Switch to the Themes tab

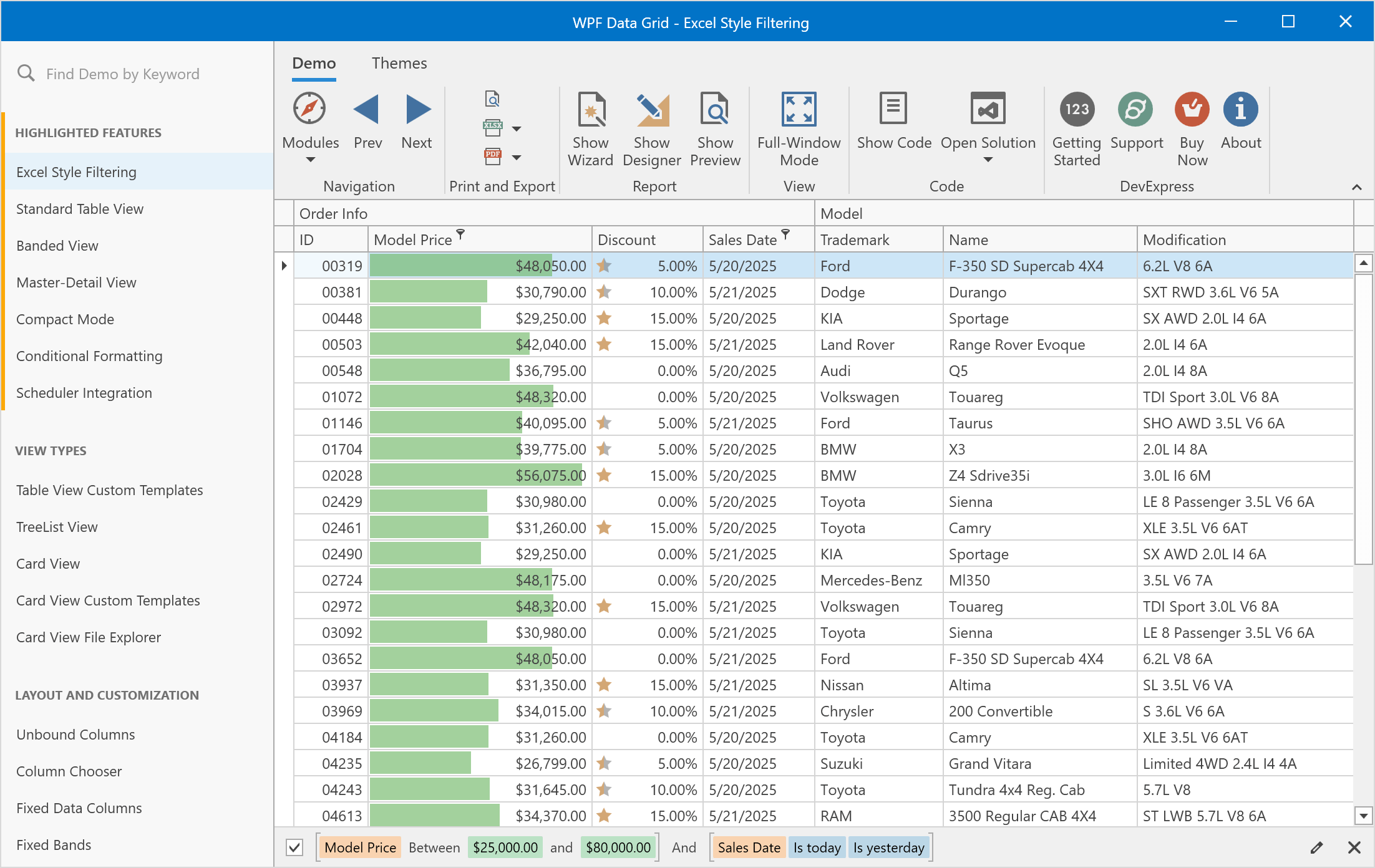(399, 63)
